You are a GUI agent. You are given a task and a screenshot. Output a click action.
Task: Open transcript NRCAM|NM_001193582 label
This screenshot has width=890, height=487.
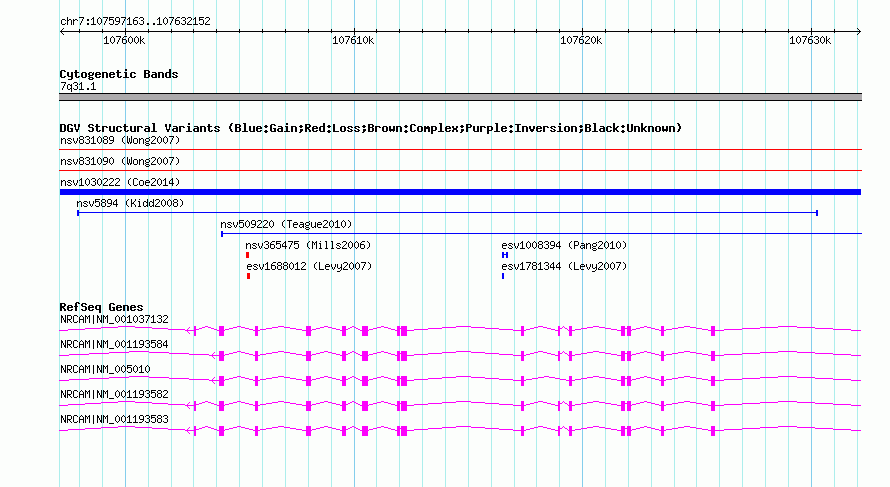(x=114, y=394)
